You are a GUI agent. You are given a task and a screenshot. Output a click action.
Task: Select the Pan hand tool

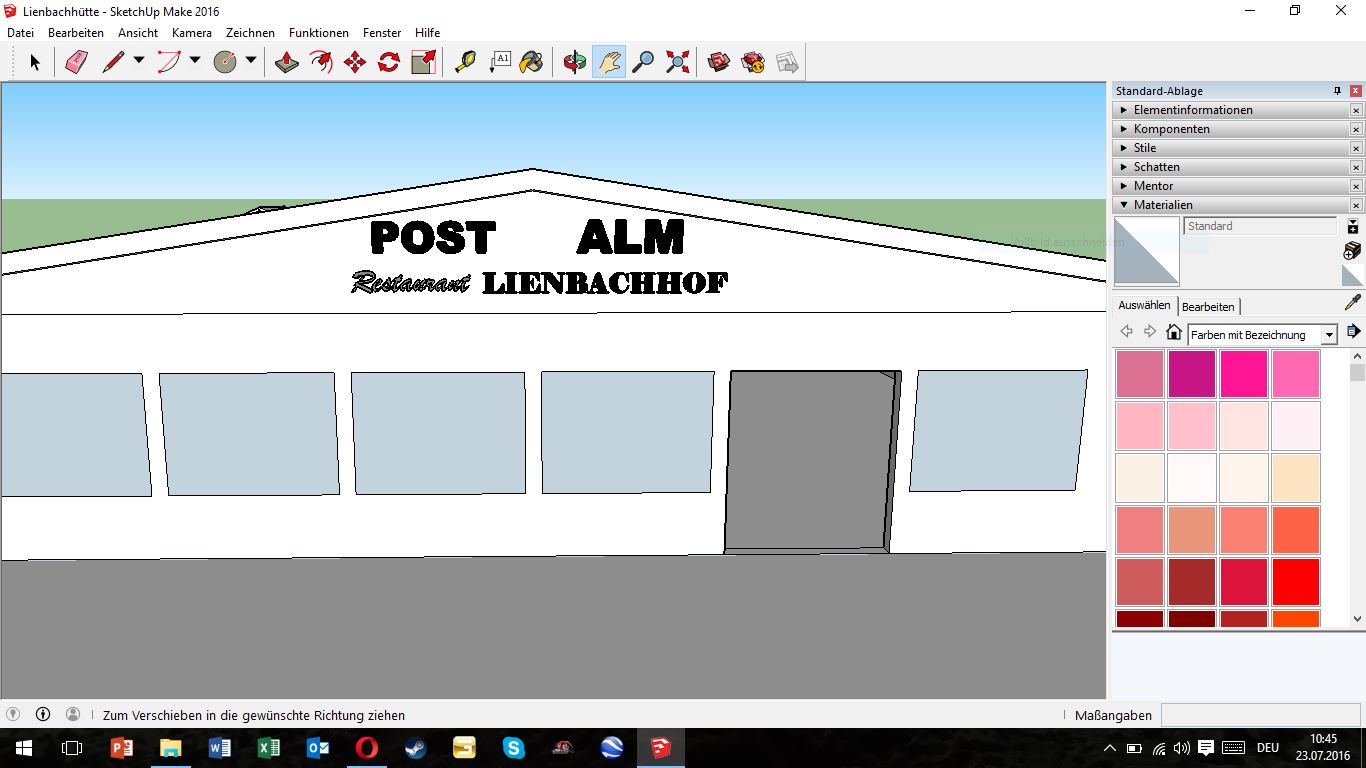(x=609, y=62)
